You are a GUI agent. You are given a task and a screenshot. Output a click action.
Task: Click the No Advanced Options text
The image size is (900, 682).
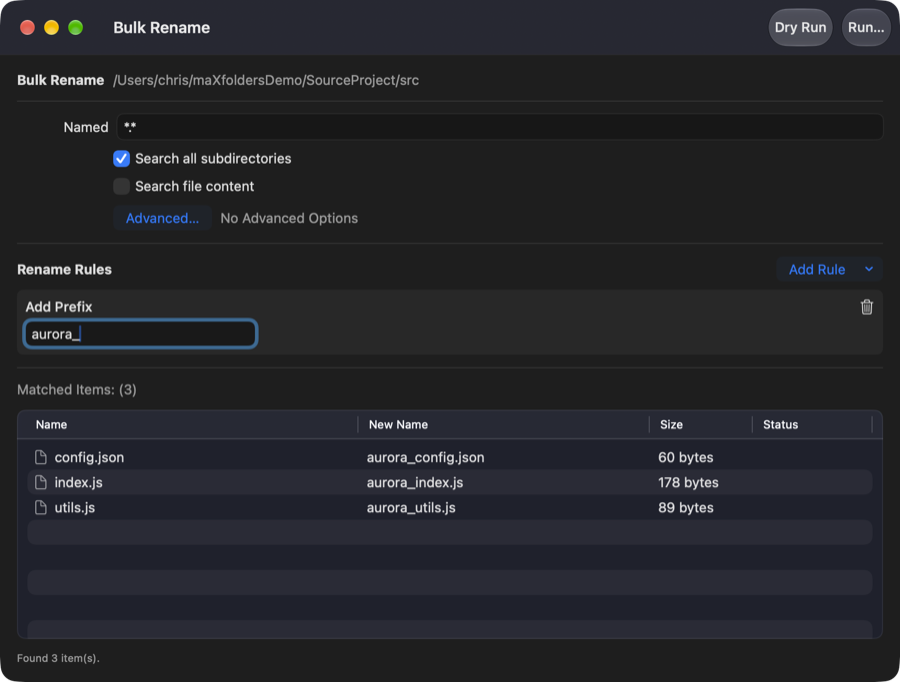pyautogui.click(x=289, y=218)
